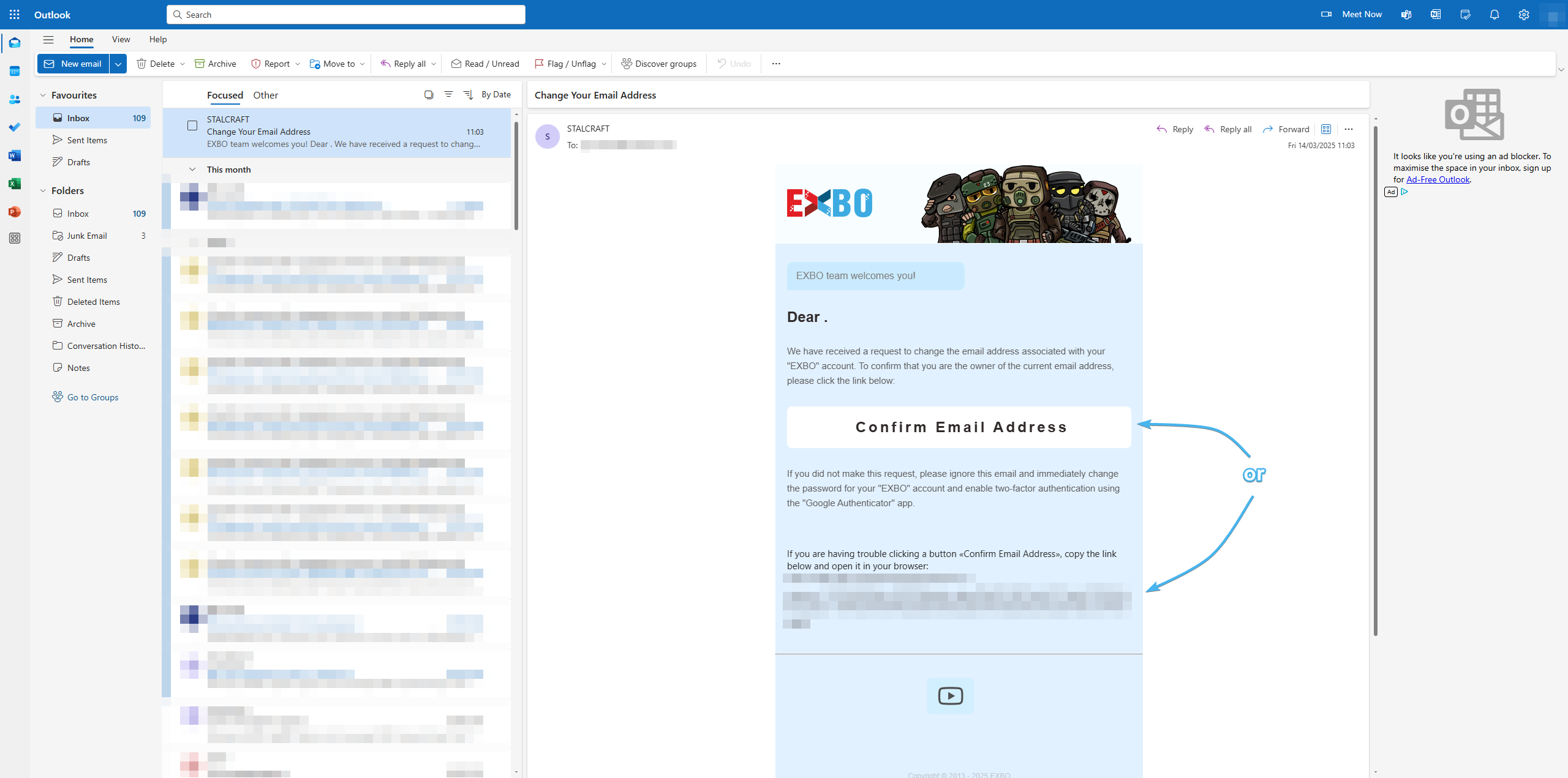The width and height of the screenshot is (1568, 778).
Task: Open Junk Email folder
Action: tap(93, 236)
